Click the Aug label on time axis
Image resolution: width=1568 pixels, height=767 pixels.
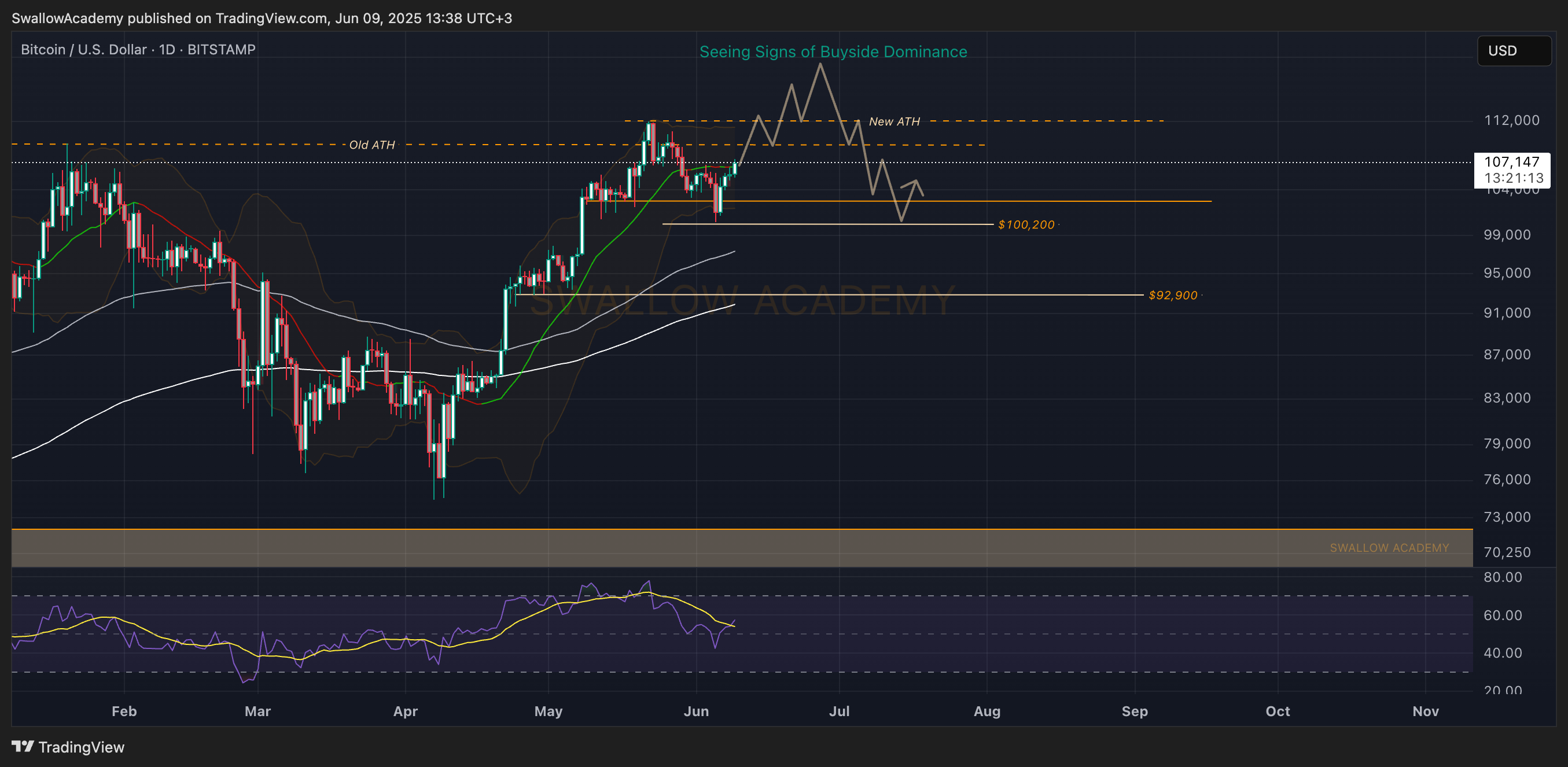(987, 711)
